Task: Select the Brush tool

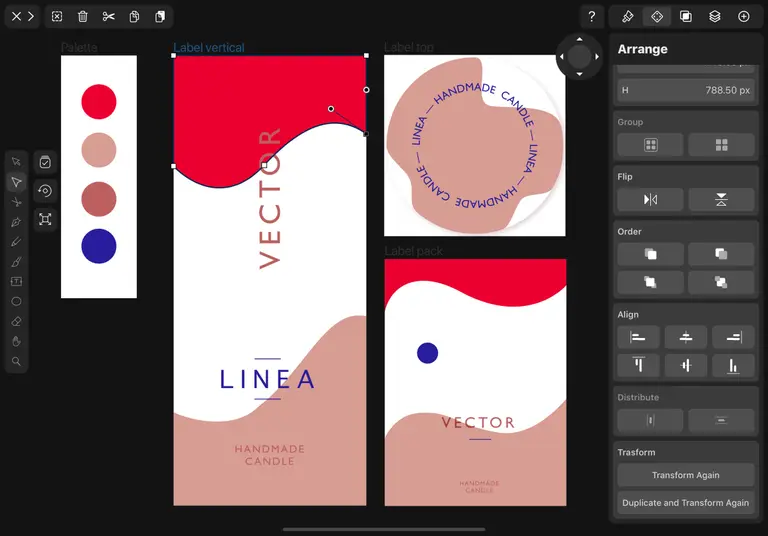Action: click(x=16, y=262)
